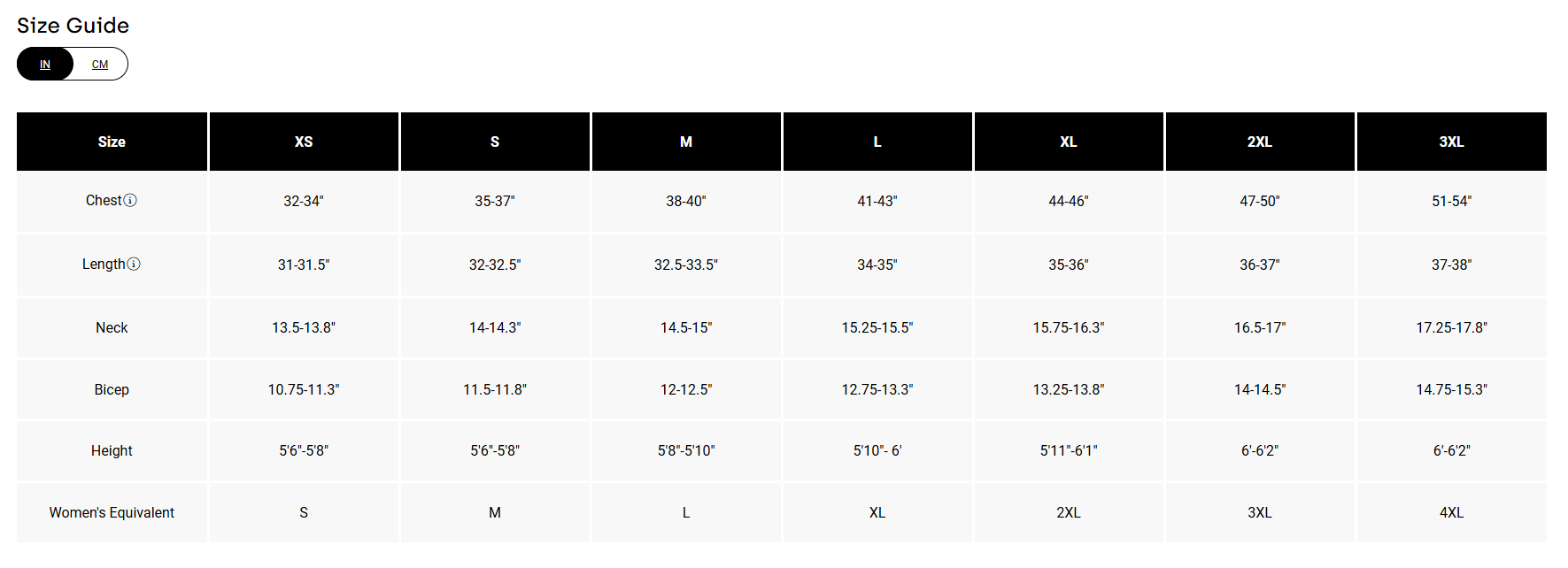Select the 34-35" length cell
This screenshot has width=1568, height=568.
click(877, 265)
